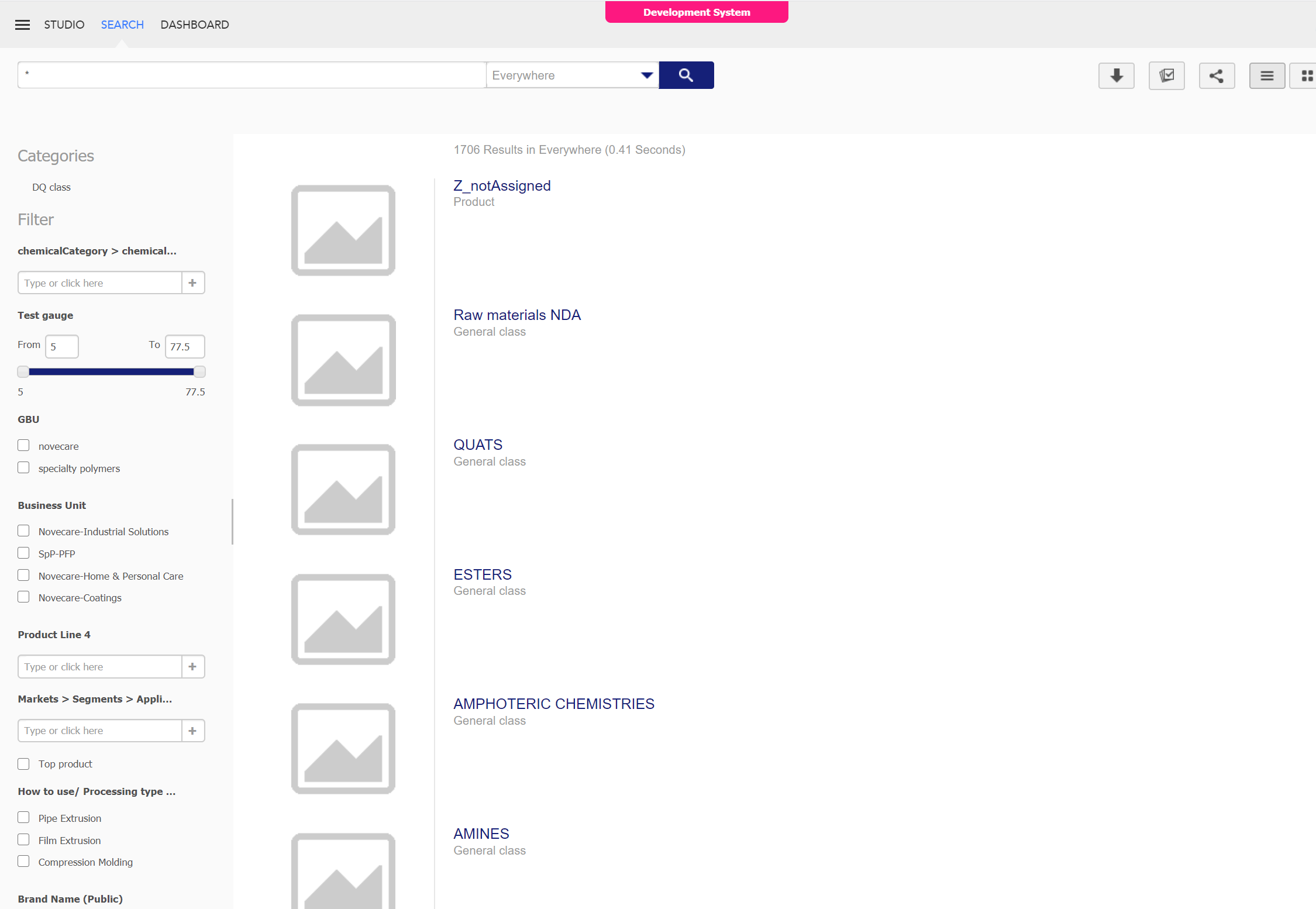Click the select-all checkmark icon
The width and height of the screenshot is (1316, 909).
pos(1166,75)
